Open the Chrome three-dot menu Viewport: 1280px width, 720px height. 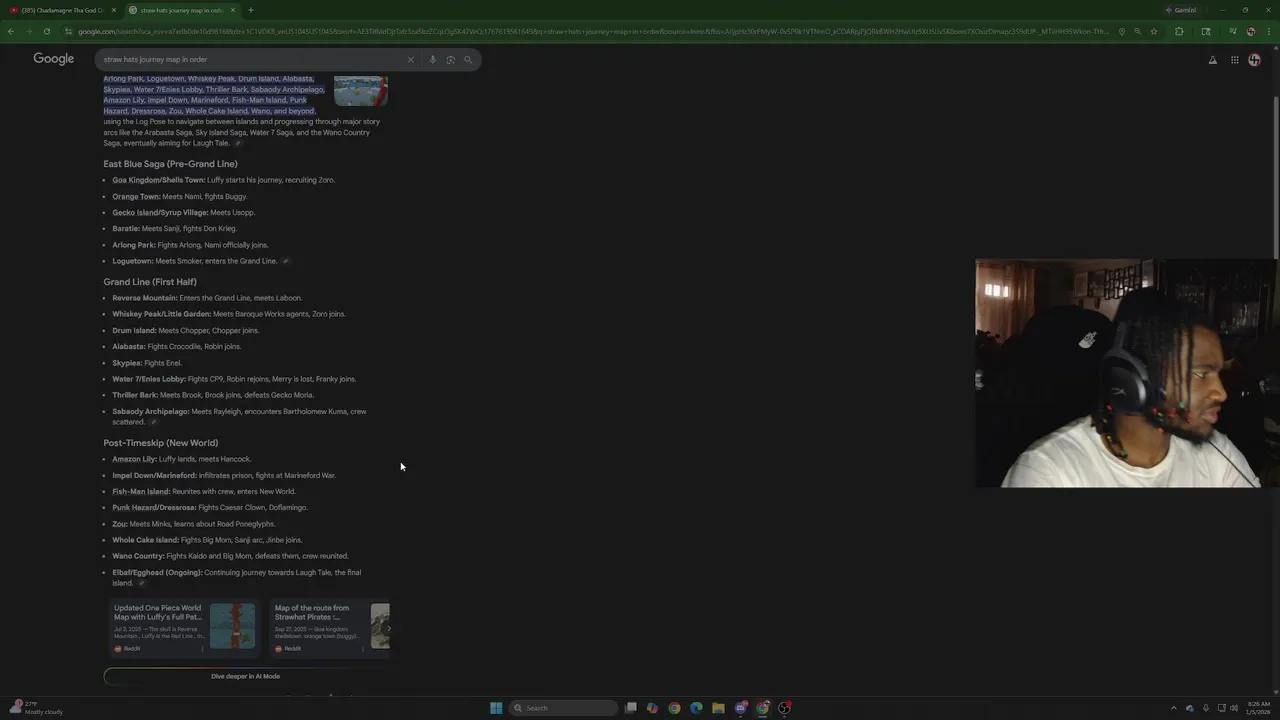tap(1269, 31)
